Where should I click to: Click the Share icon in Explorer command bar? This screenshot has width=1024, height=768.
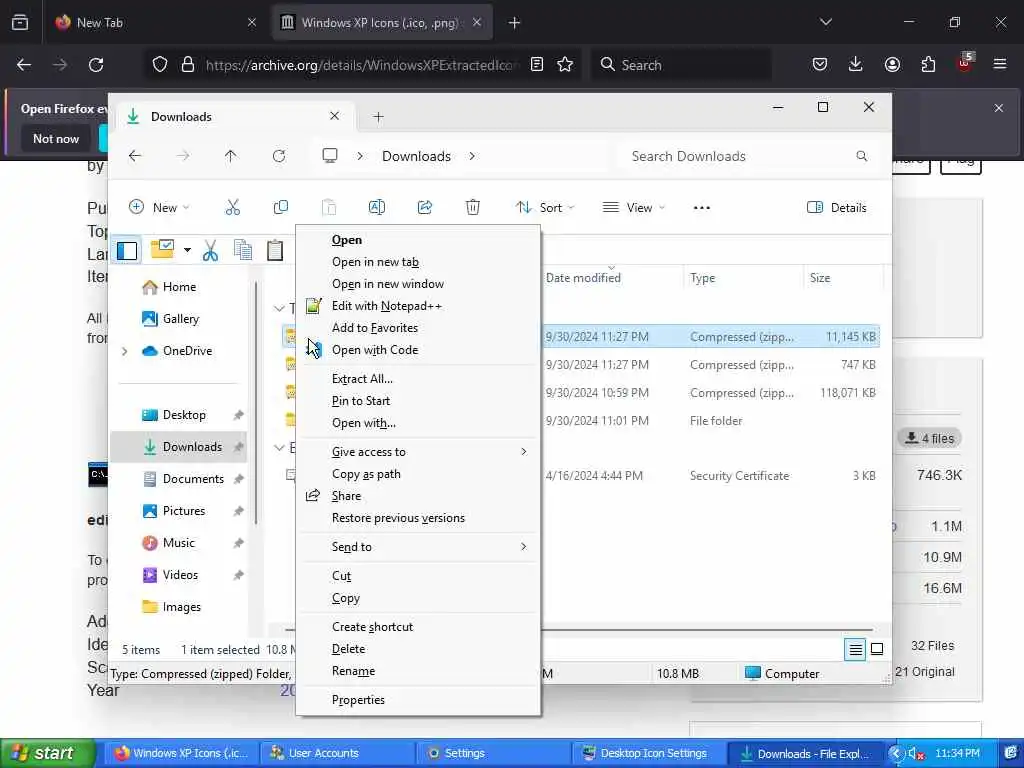coord(424,208)
